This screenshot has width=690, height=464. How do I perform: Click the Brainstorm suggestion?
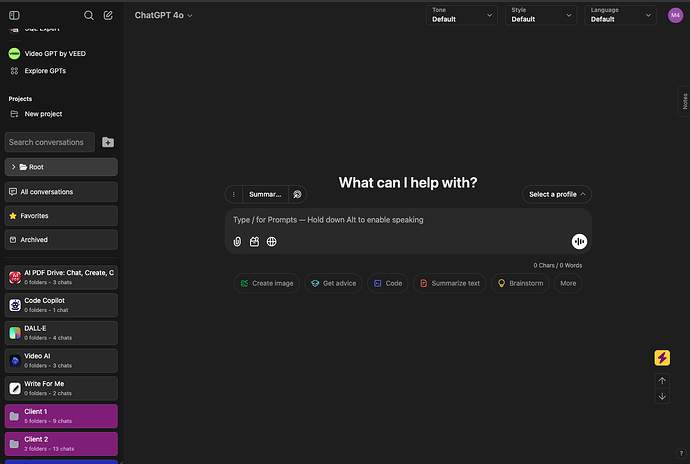520,283
